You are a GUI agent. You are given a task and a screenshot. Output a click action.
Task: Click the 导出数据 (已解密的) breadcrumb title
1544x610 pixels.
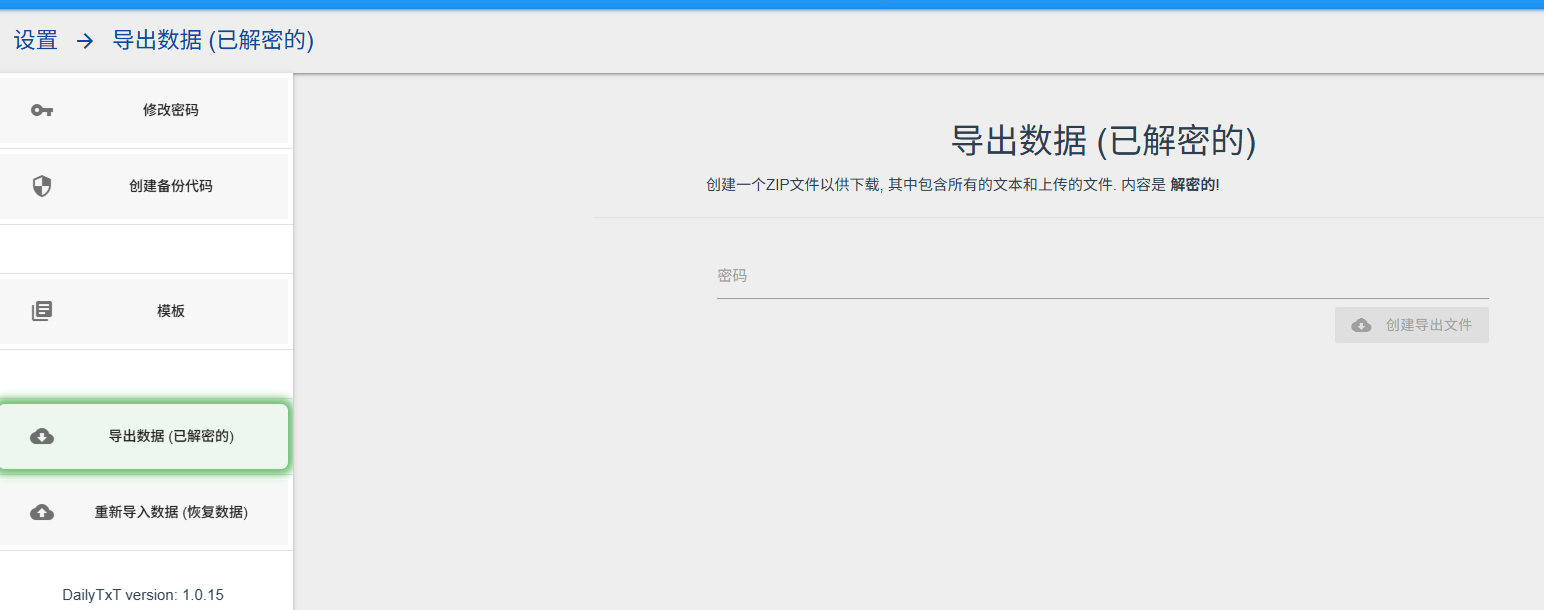pyautogui.click(x=213, y=41)
